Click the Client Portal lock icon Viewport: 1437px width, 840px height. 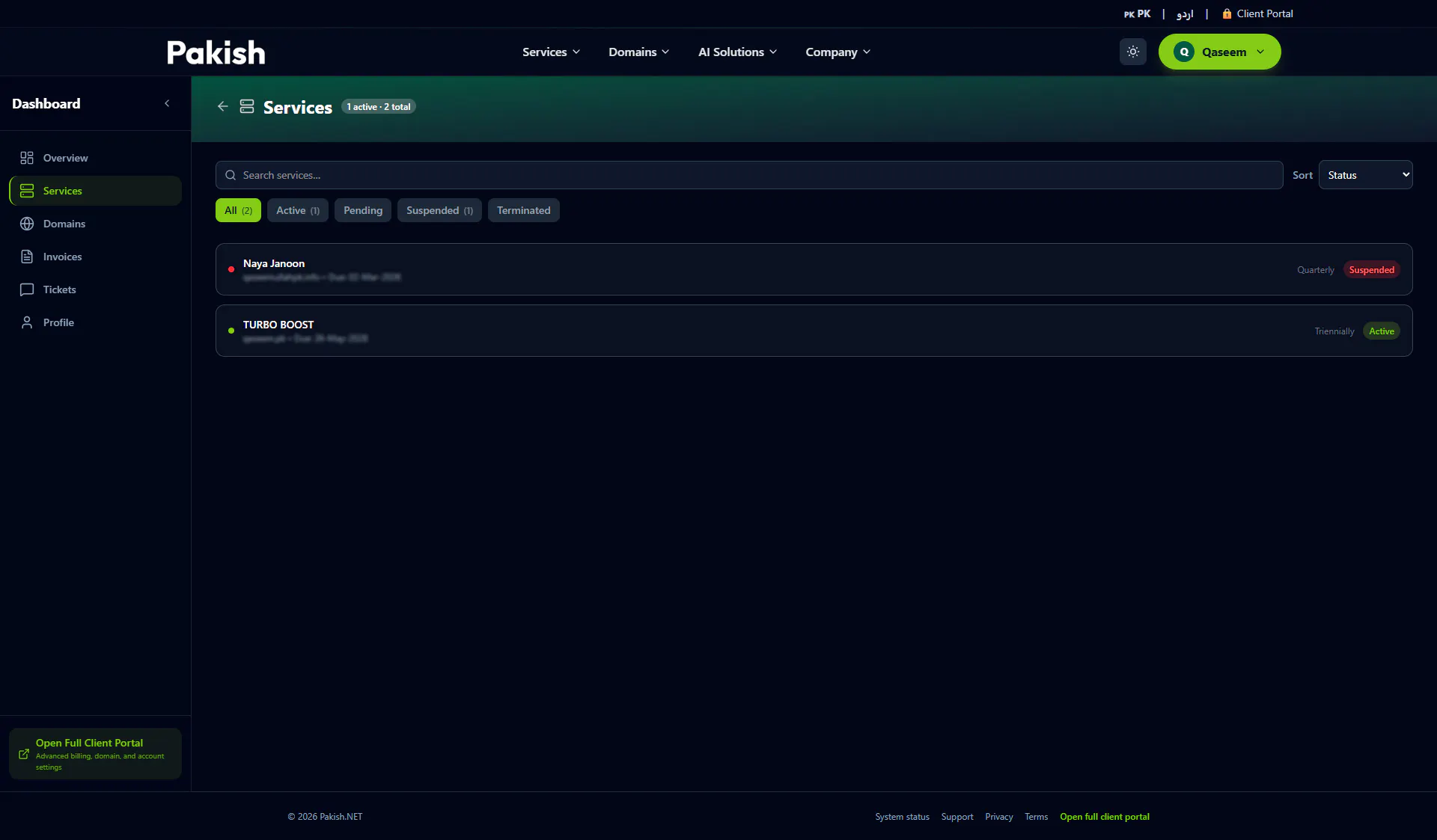click(1227, 13)
